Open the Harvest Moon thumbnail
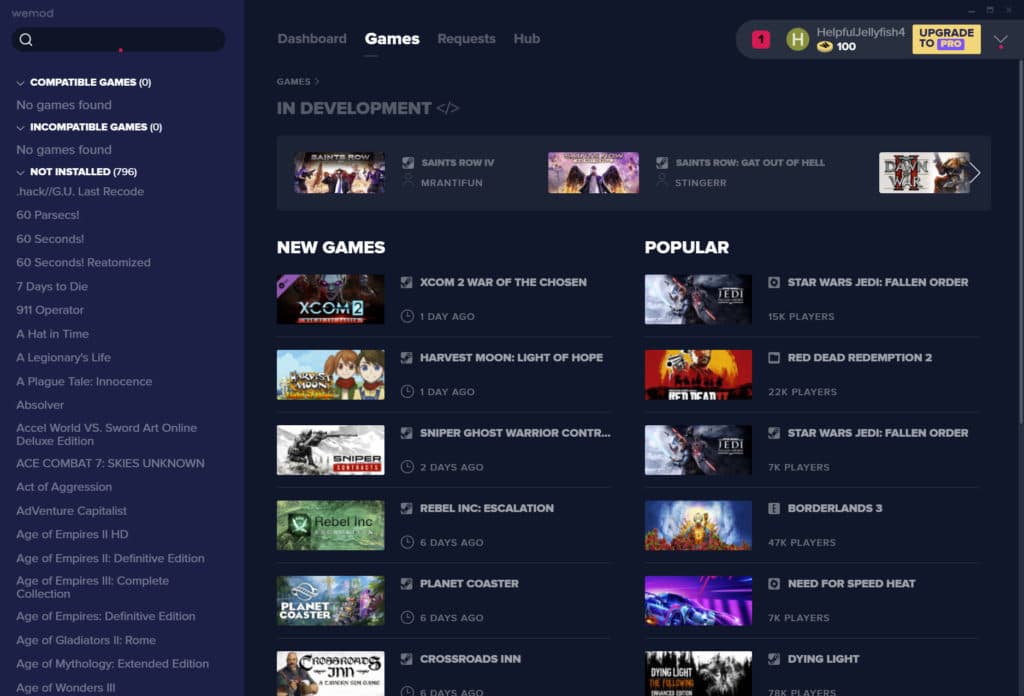The height and width of the screenshot is (696, 1024). (330, 375)
